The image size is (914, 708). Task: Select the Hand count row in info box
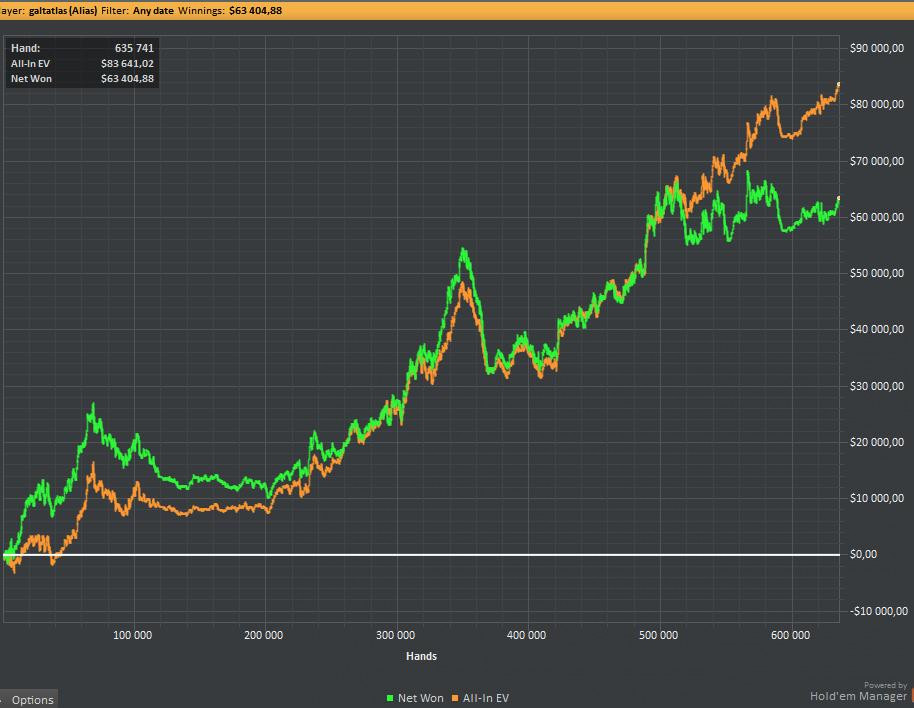click(81, 48)
